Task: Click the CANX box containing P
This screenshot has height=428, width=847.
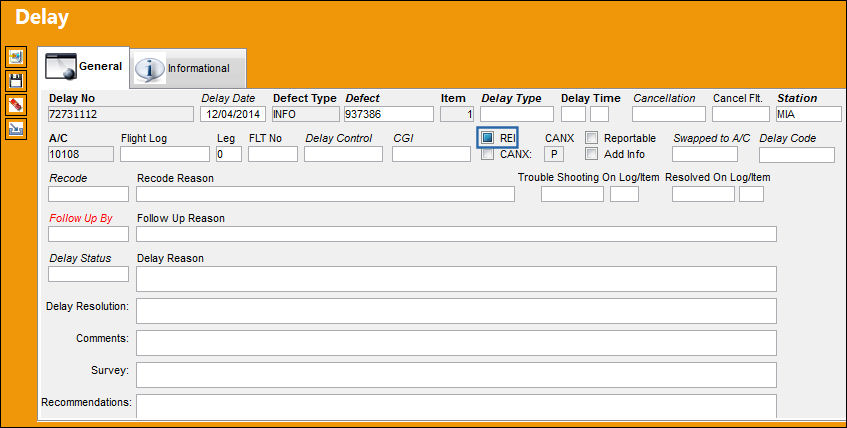Action: point(554,154)
